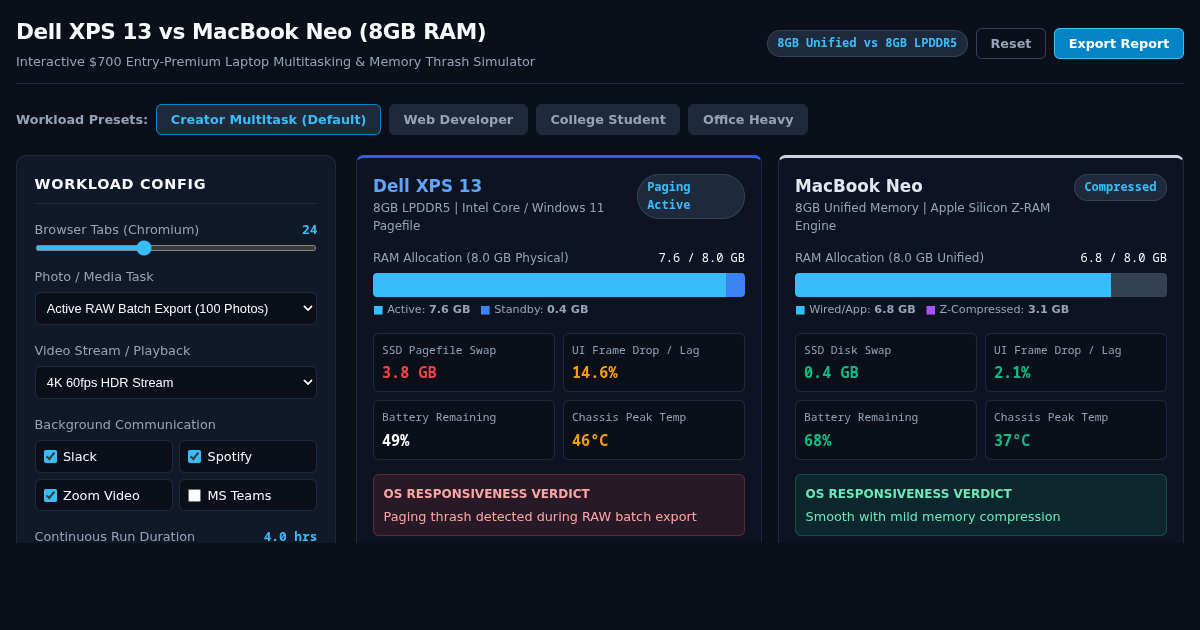This screenshot has height=630, width=1200.
Task: Switch to Web Developer preset
Action: [458, 119]
